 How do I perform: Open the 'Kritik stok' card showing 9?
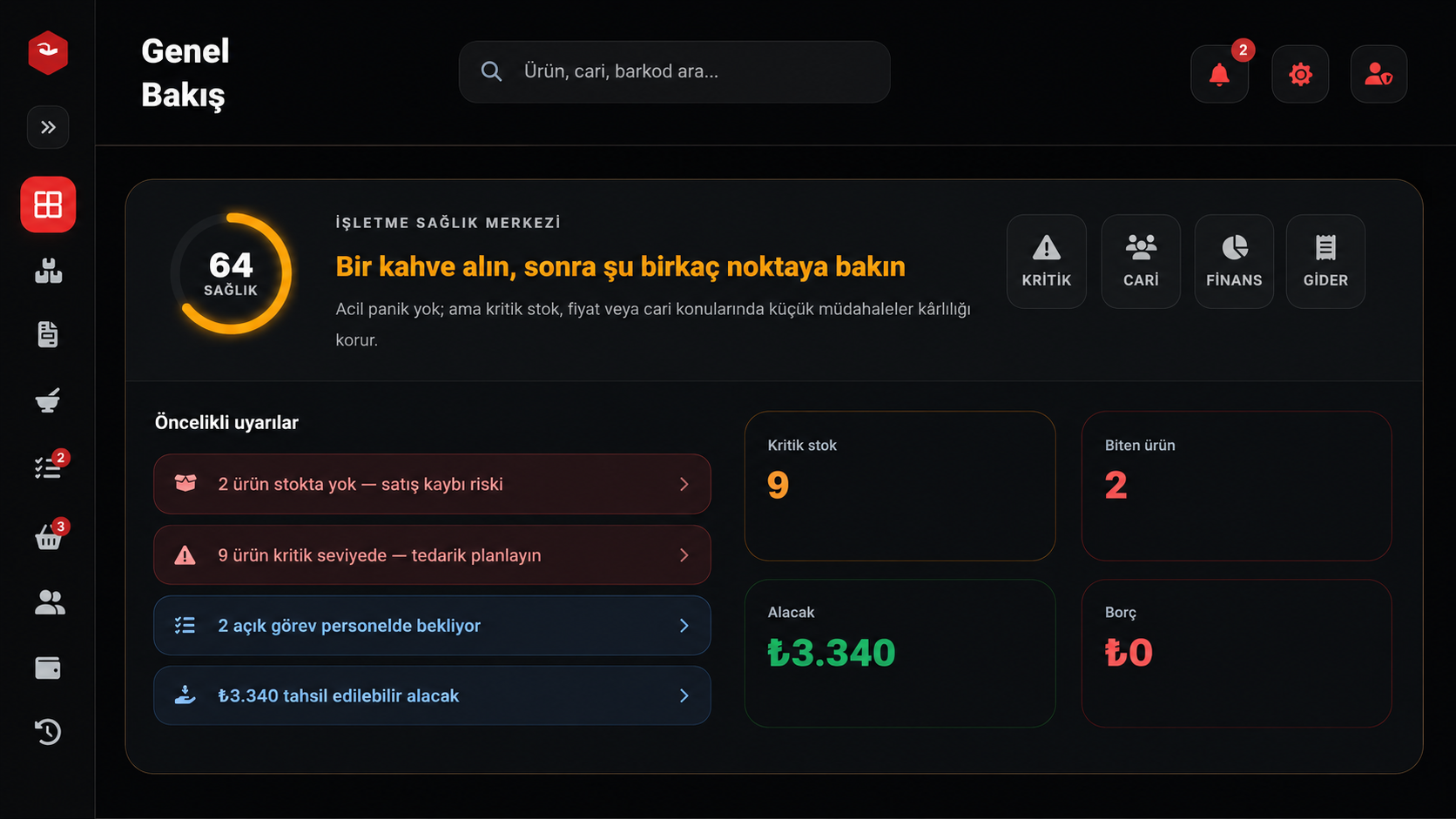click(900, 486)
